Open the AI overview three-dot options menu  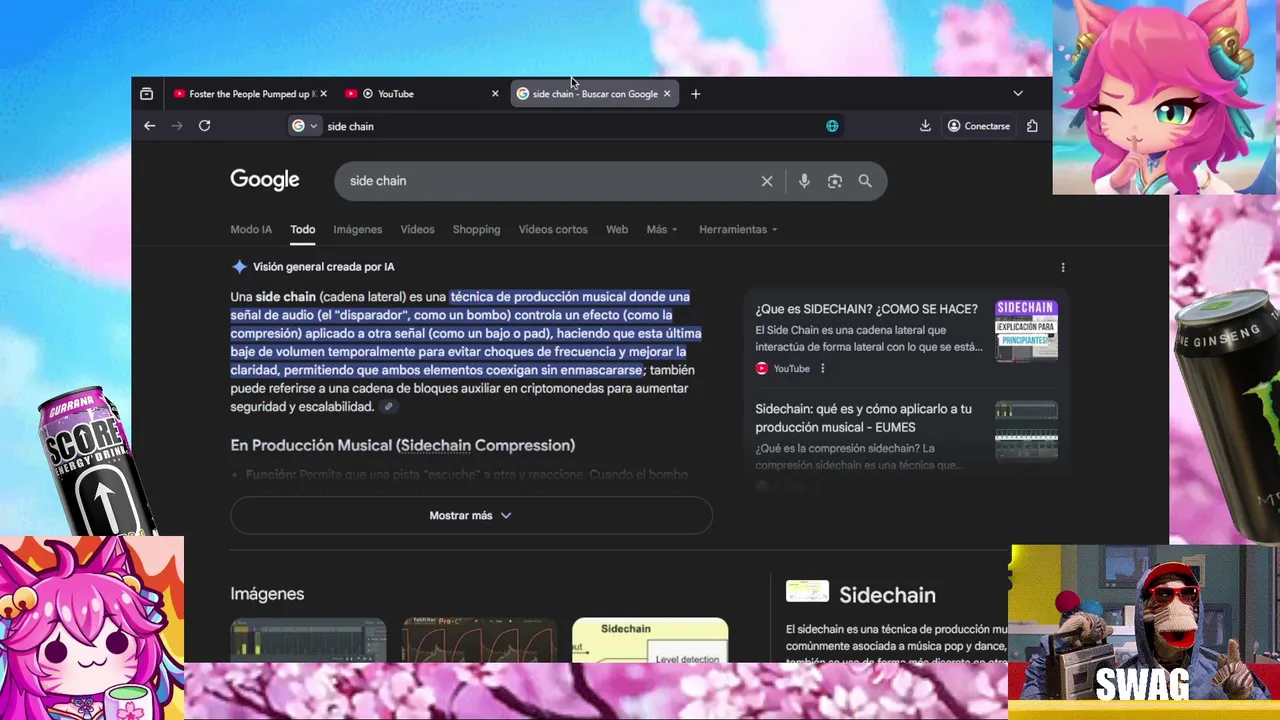1063,267
